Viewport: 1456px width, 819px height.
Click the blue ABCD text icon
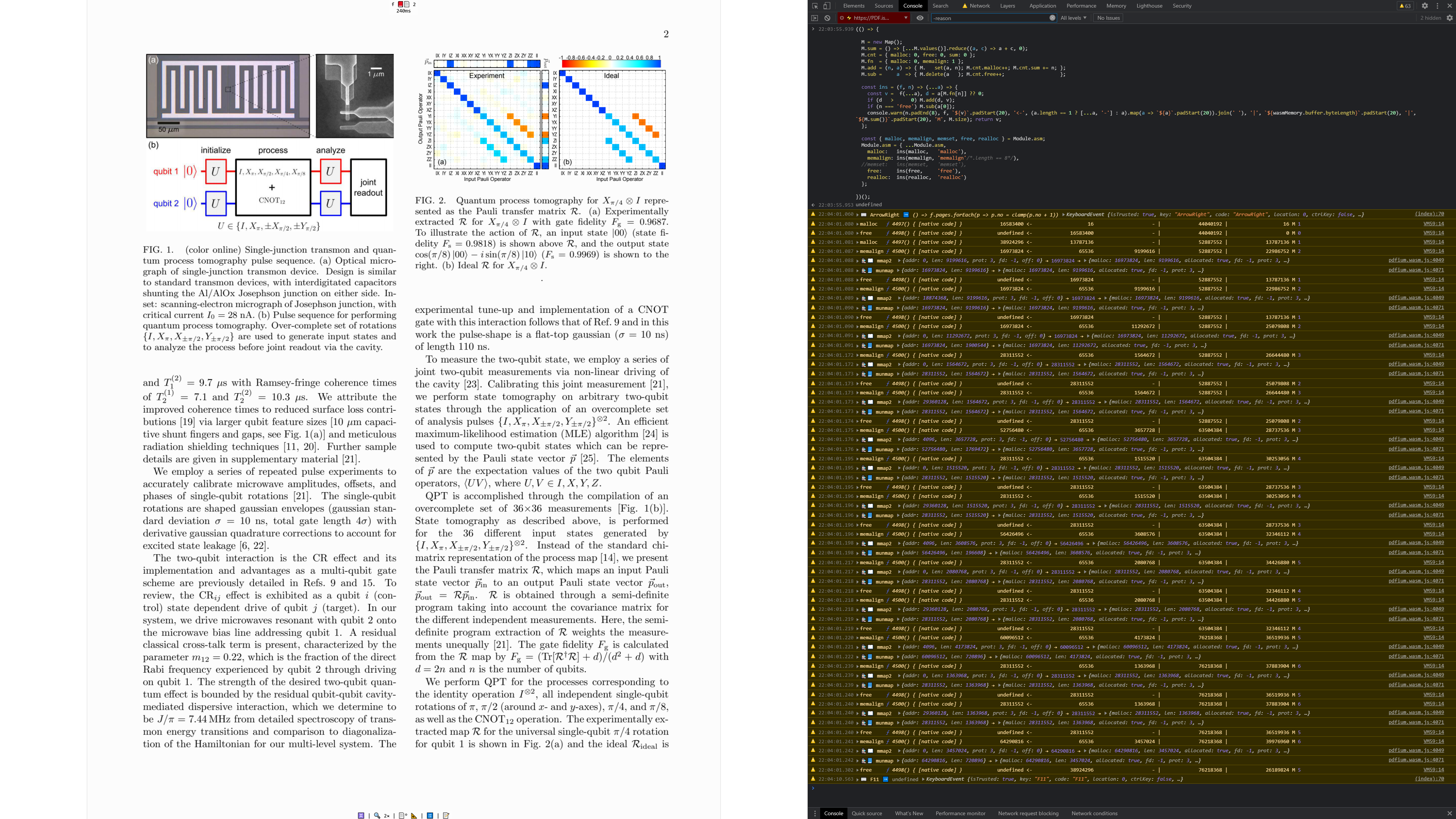click(x=430, y=815)
